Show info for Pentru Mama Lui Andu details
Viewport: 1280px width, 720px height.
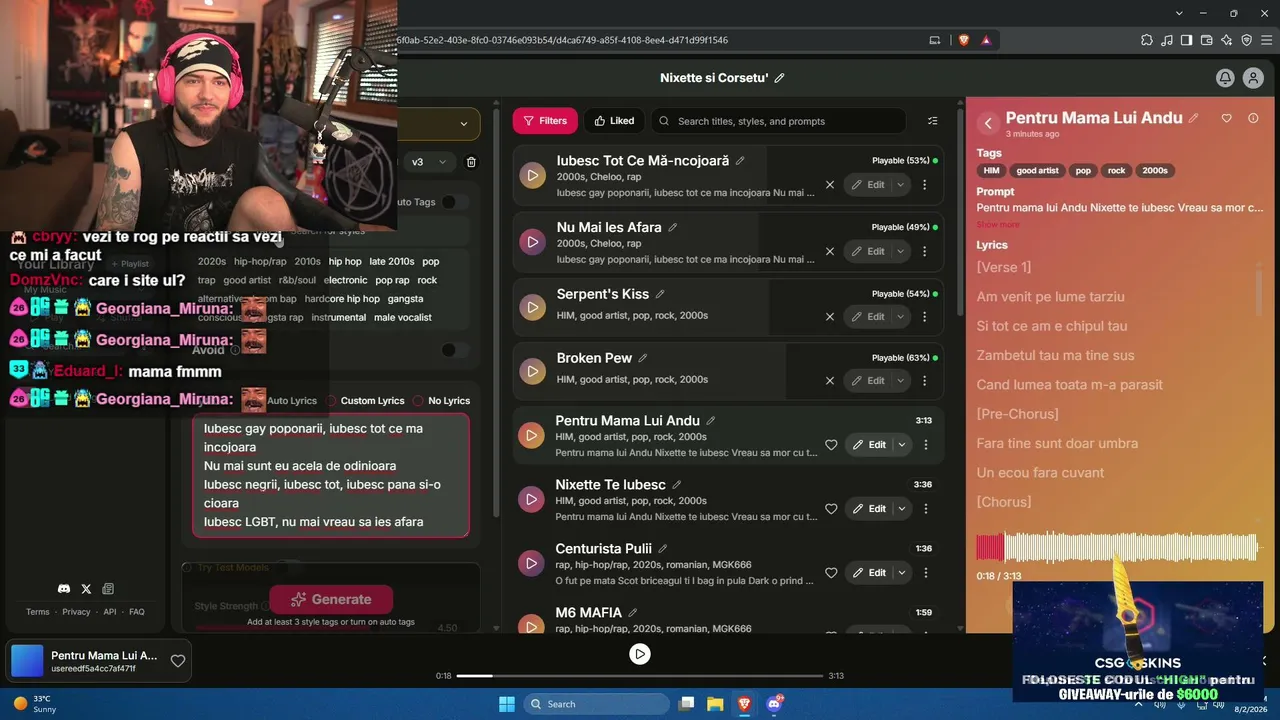[x=1253, y=118]
